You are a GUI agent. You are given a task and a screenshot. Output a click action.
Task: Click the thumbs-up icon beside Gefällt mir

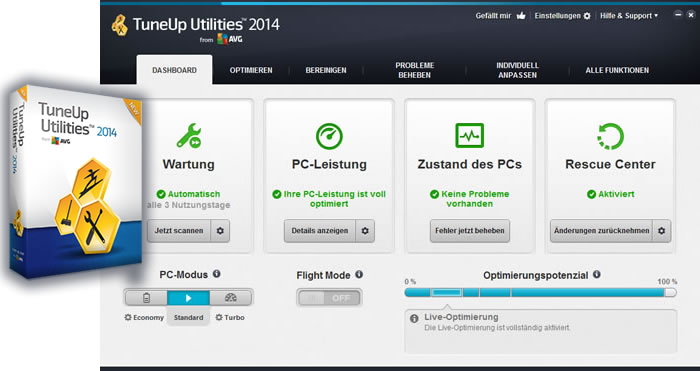tap(521, 16)
